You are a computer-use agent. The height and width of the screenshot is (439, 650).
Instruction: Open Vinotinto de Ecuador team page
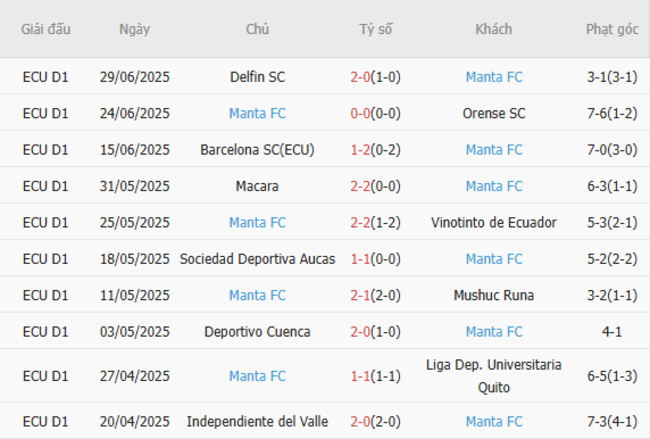494,222
